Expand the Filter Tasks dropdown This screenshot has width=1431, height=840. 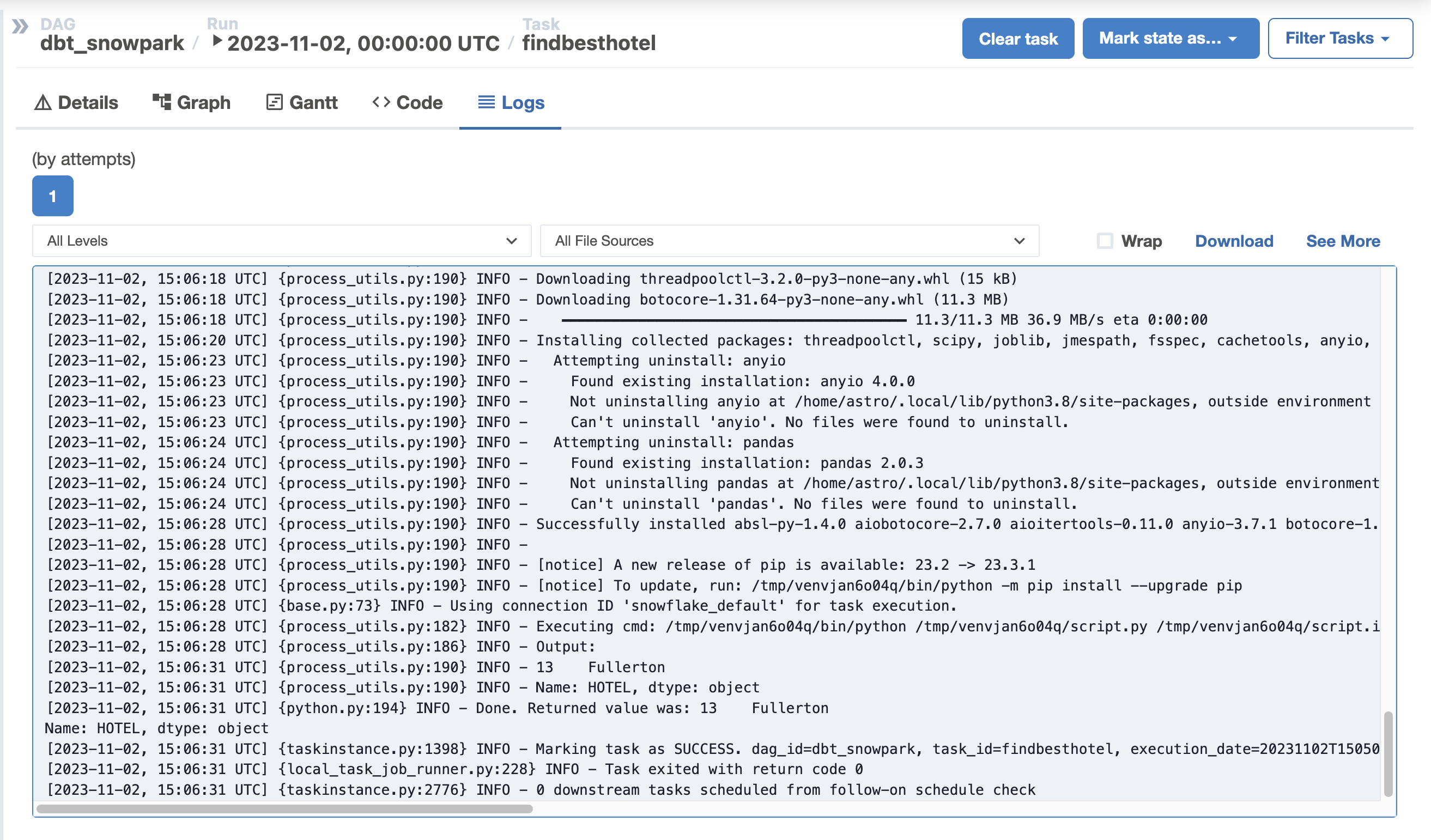point(1339,39)
